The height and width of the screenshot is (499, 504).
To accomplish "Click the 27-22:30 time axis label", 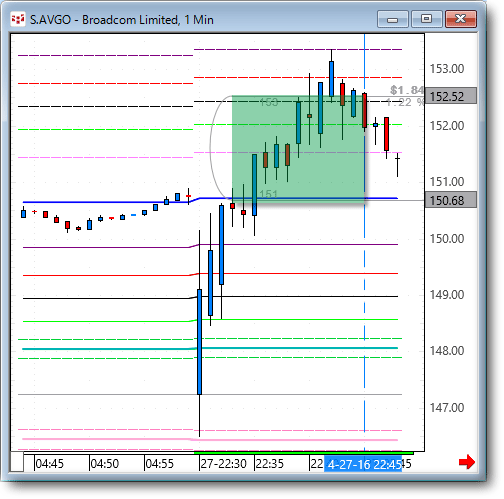I will coord(224,464).
